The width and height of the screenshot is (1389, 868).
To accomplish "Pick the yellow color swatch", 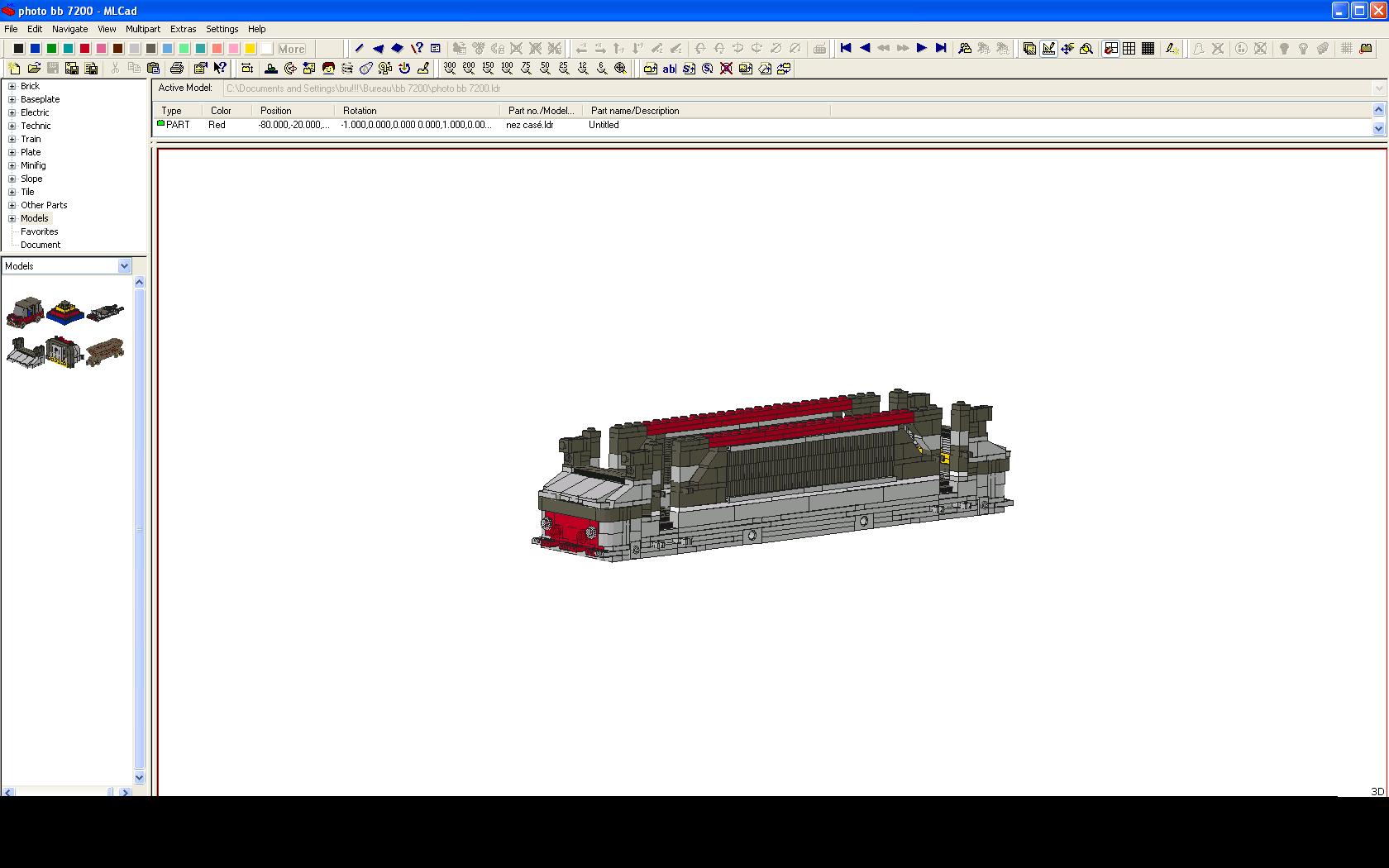I will click(x=250, y=49).
